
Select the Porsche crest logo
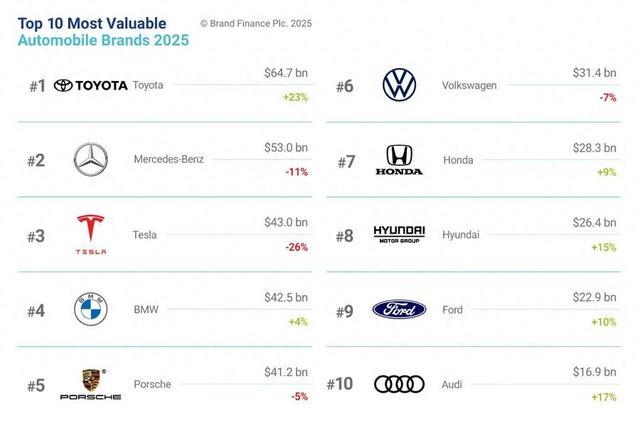(91, 384)
